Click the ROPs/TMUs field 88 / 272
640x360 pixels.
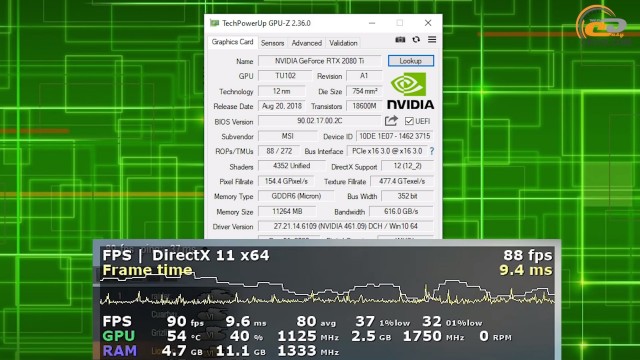279,151
